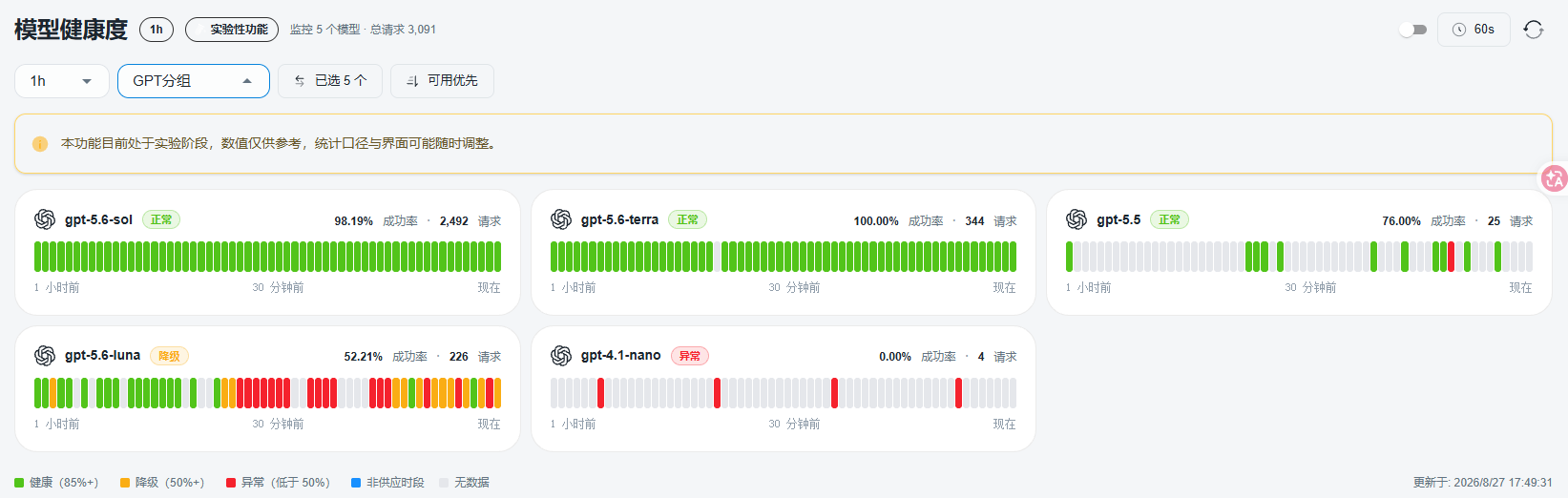Click the 226 request count

[459, 357]
